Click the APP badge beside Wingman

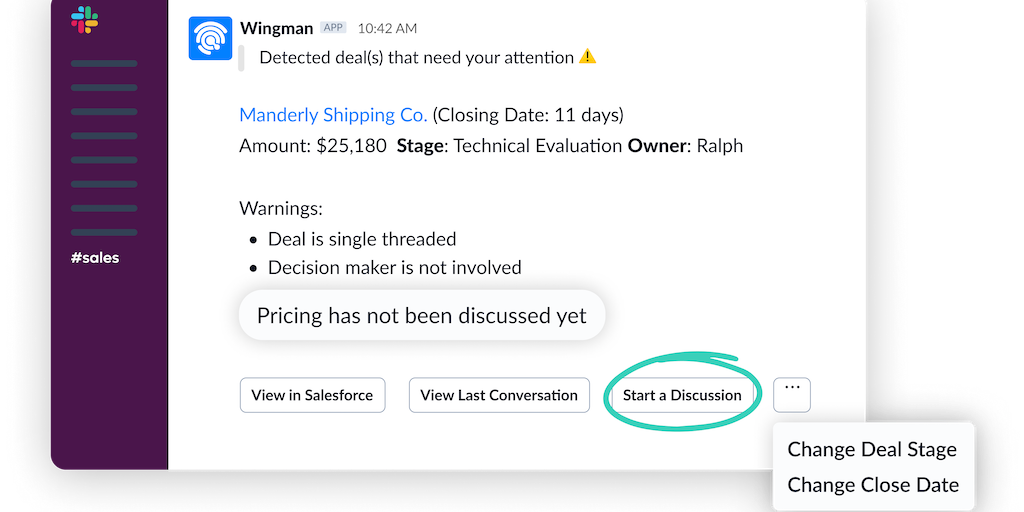[333, 28]
